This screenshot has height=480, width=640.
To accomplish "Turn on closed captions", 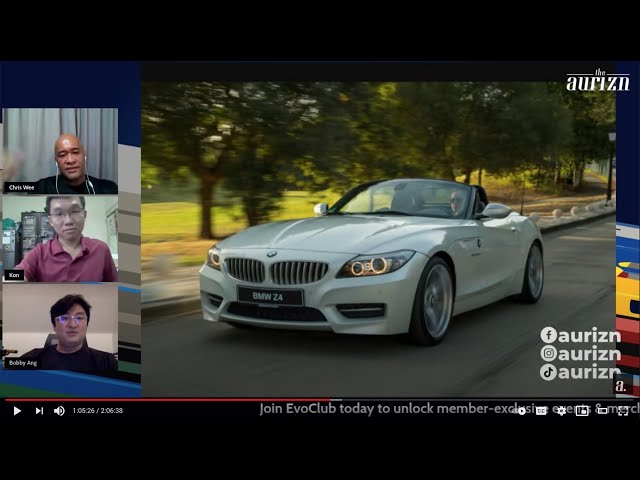I will pyautogui.click(x=541, y=411).
